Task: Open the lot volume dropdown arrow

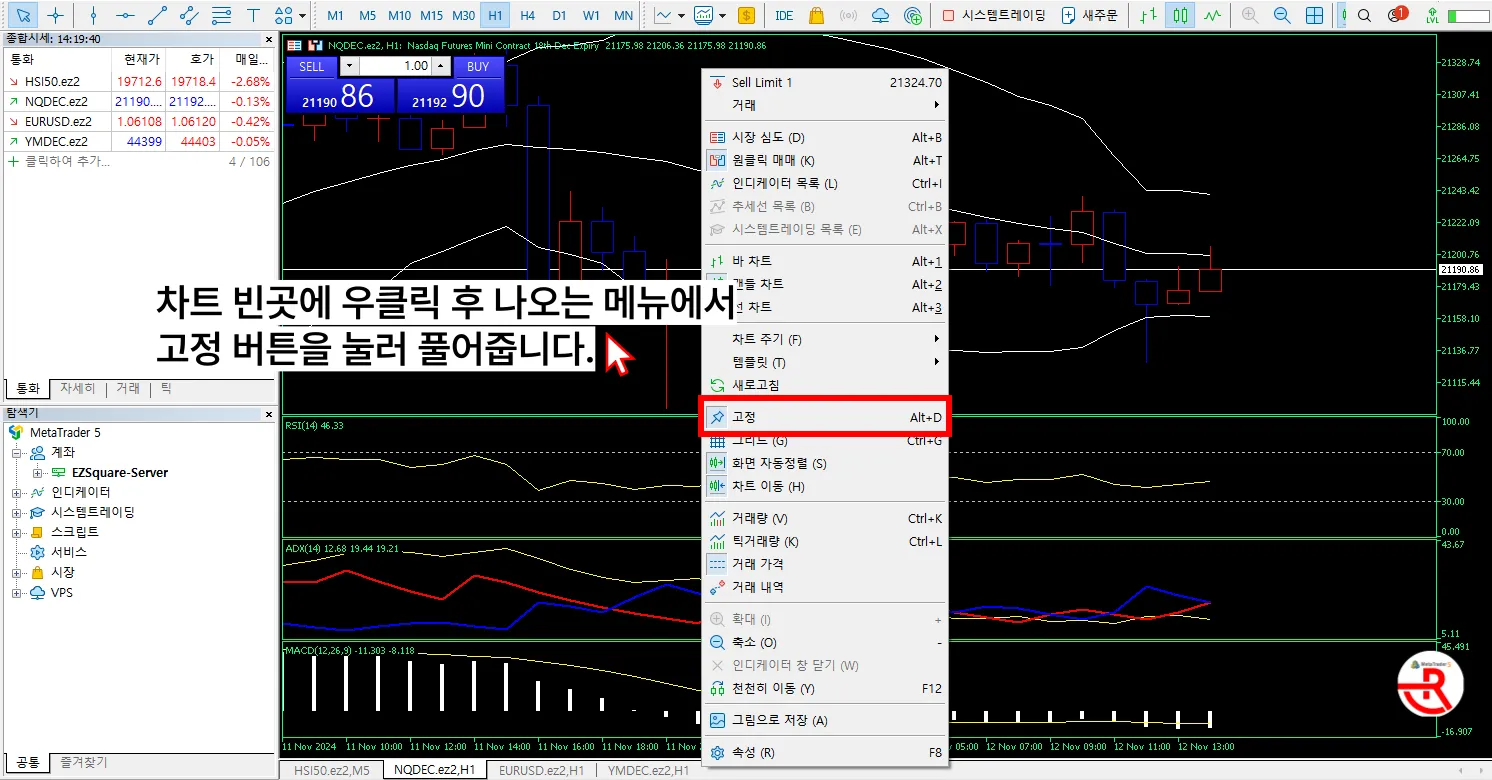Action: [348, 66]
